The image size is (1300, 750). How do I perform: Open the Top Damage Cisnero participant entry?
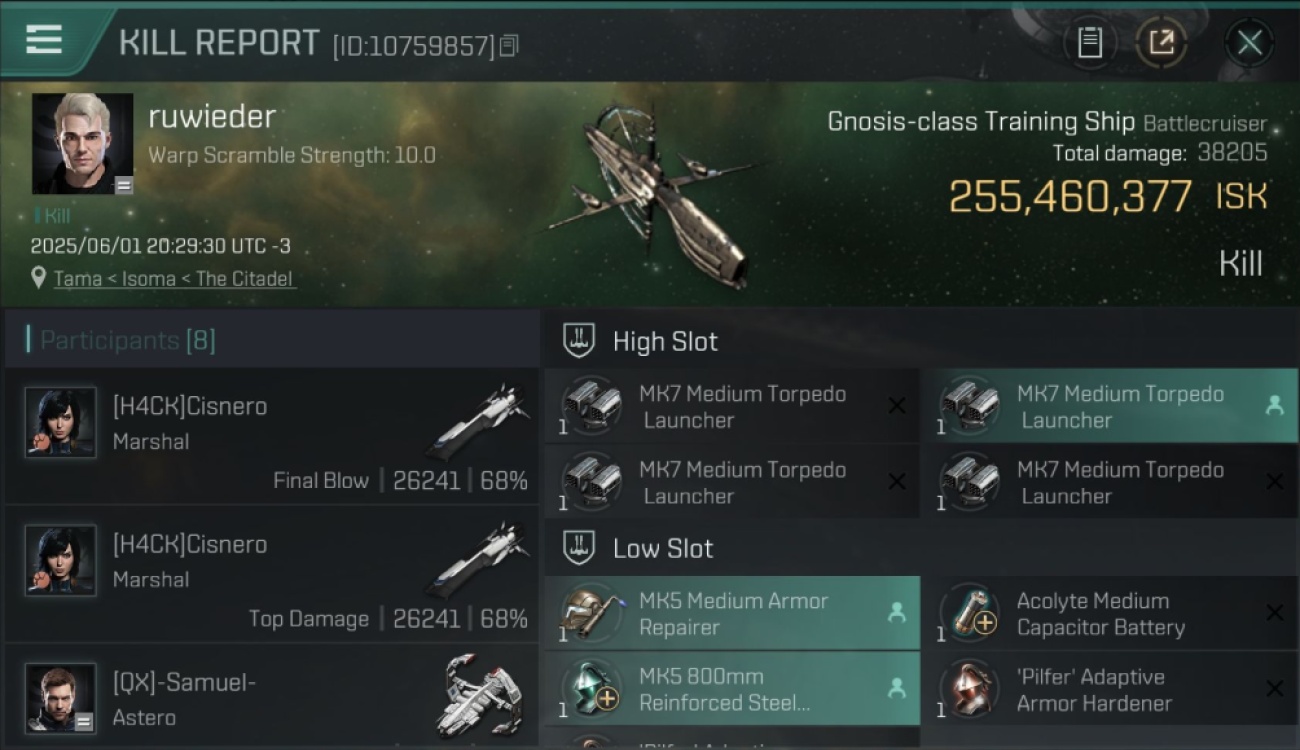coord(272,576)
